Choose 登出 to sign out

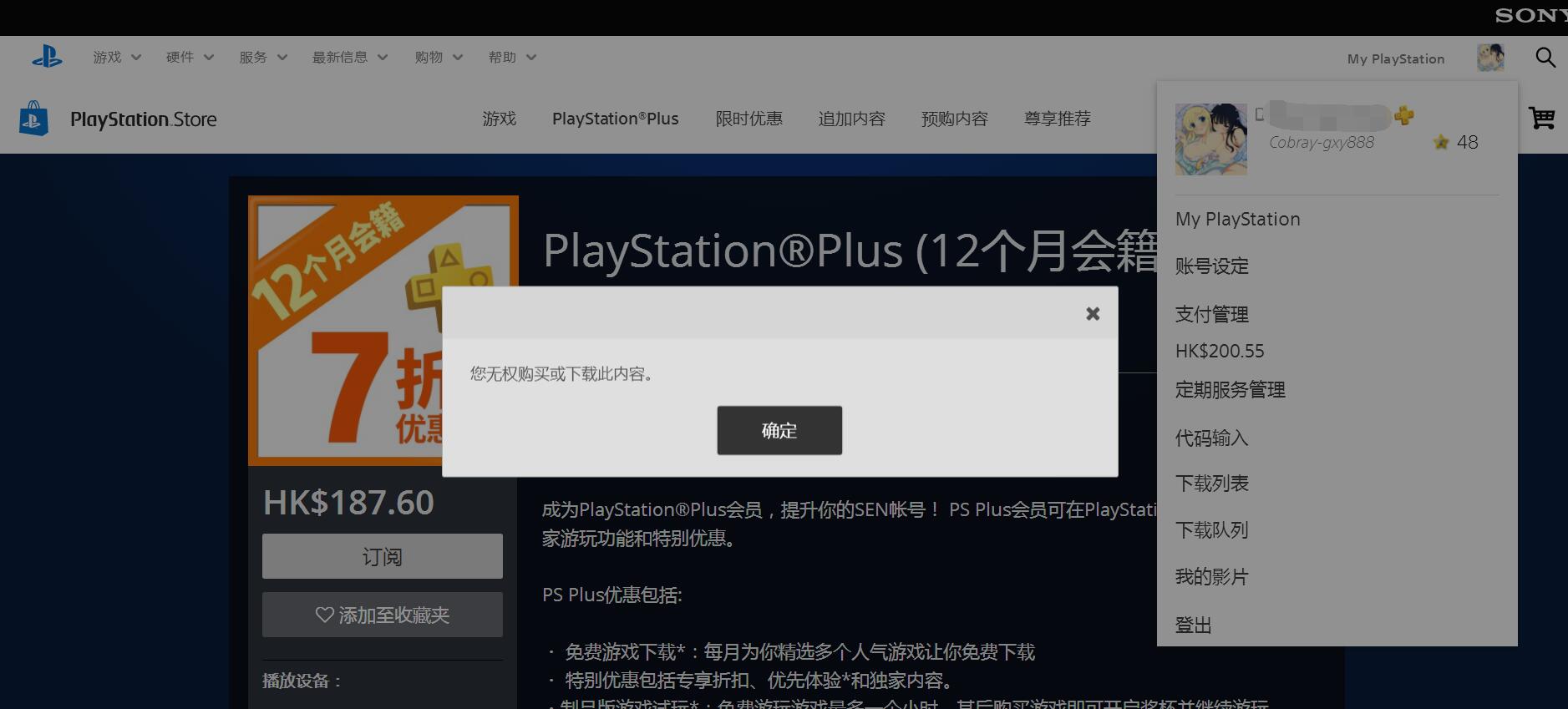click(1193, 625)
